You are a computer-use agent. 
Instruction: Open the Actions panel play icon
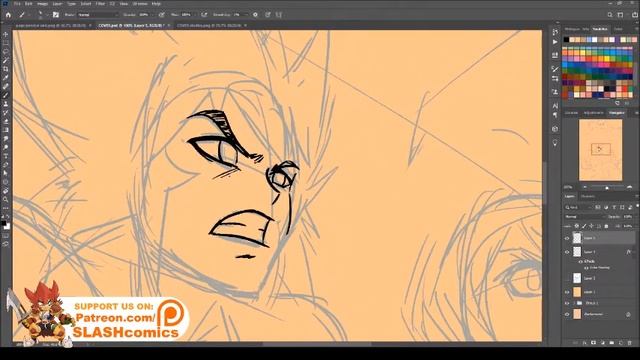555,42
